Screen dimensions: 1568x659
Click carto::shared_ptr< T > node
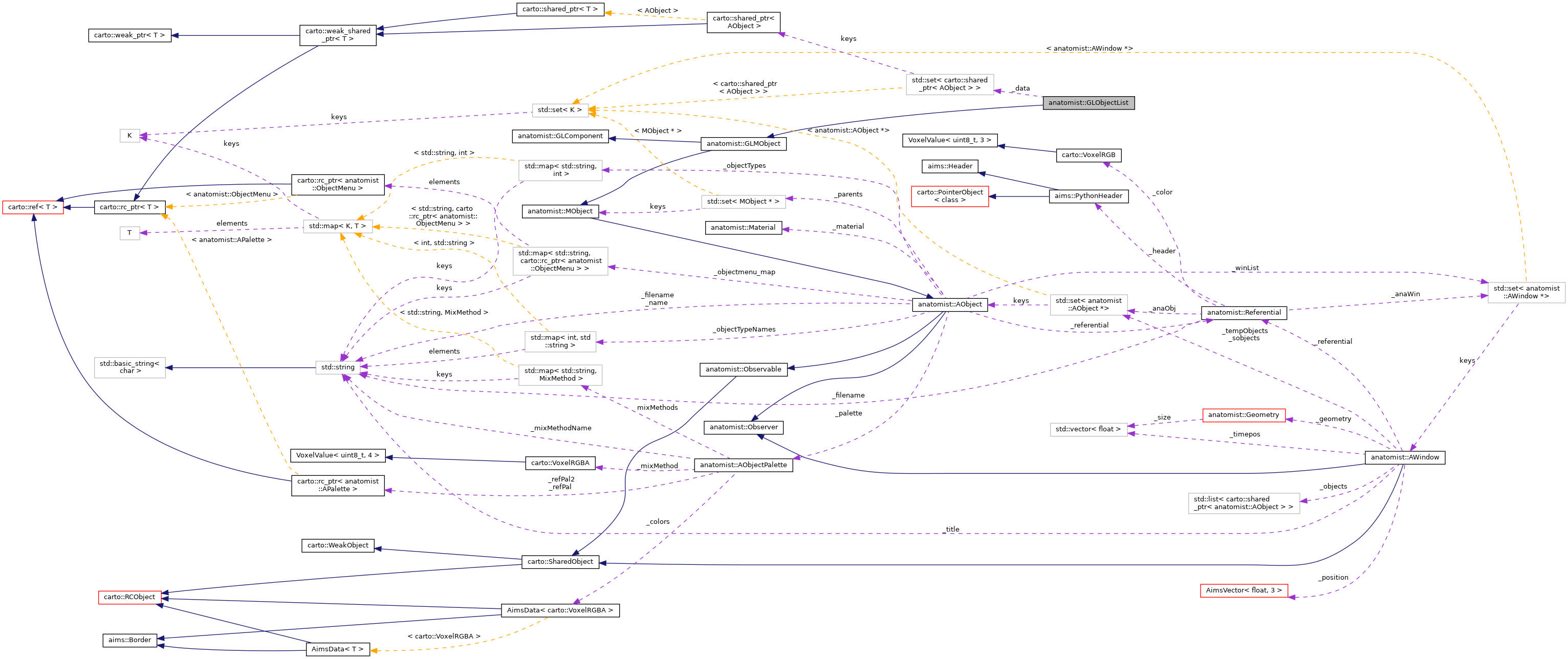click(x=560, y=10)
